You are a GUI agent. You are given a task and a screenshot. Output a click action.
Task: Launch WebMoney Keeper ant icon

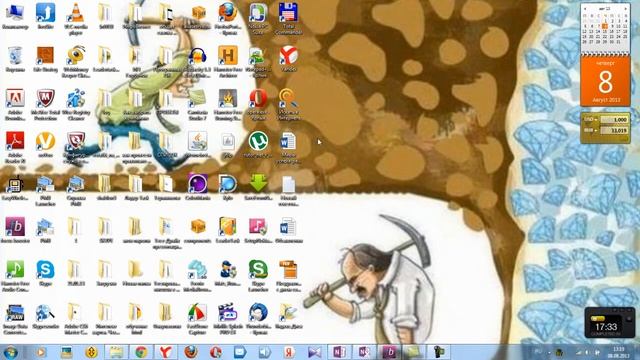[76, 61]
